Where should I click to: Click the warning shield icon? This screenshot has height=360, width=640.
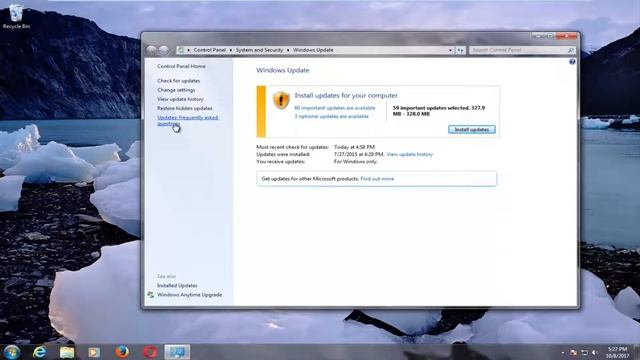coord(281,100)
